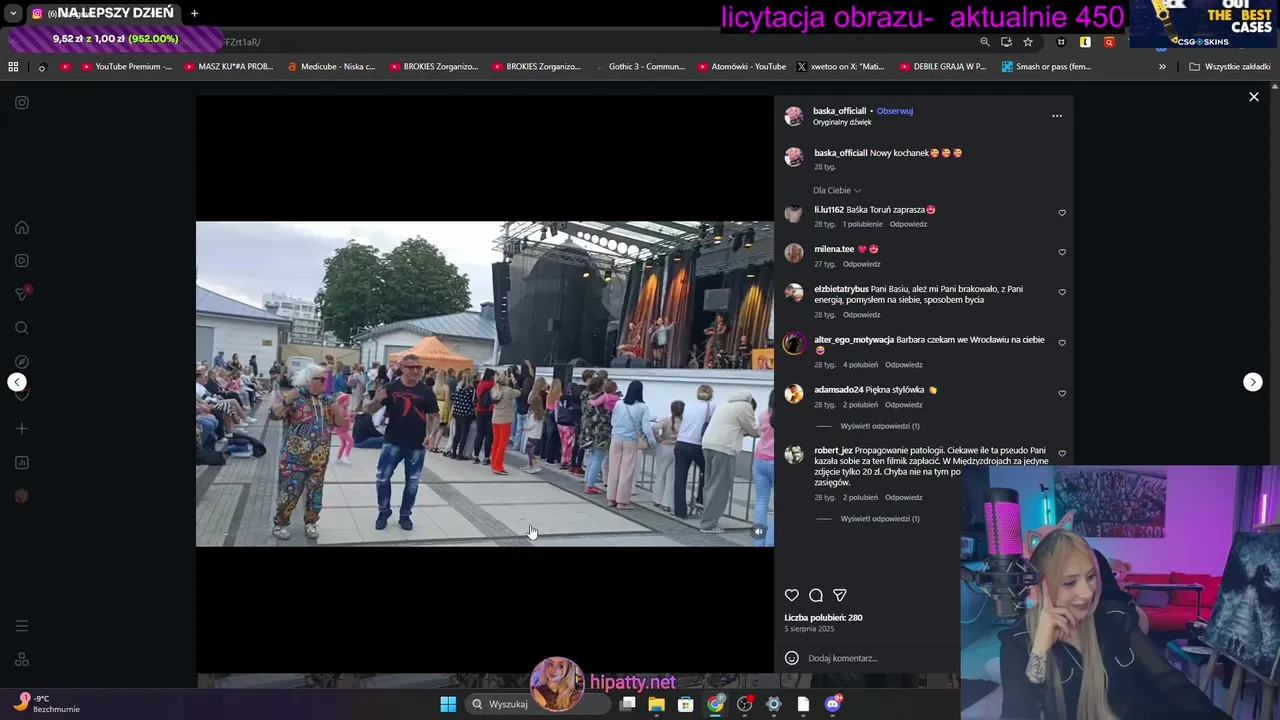This screenshot has width=1280, height=720.
Task: Open the Reels icon in sidebar
Action: [x=22, y=261]
